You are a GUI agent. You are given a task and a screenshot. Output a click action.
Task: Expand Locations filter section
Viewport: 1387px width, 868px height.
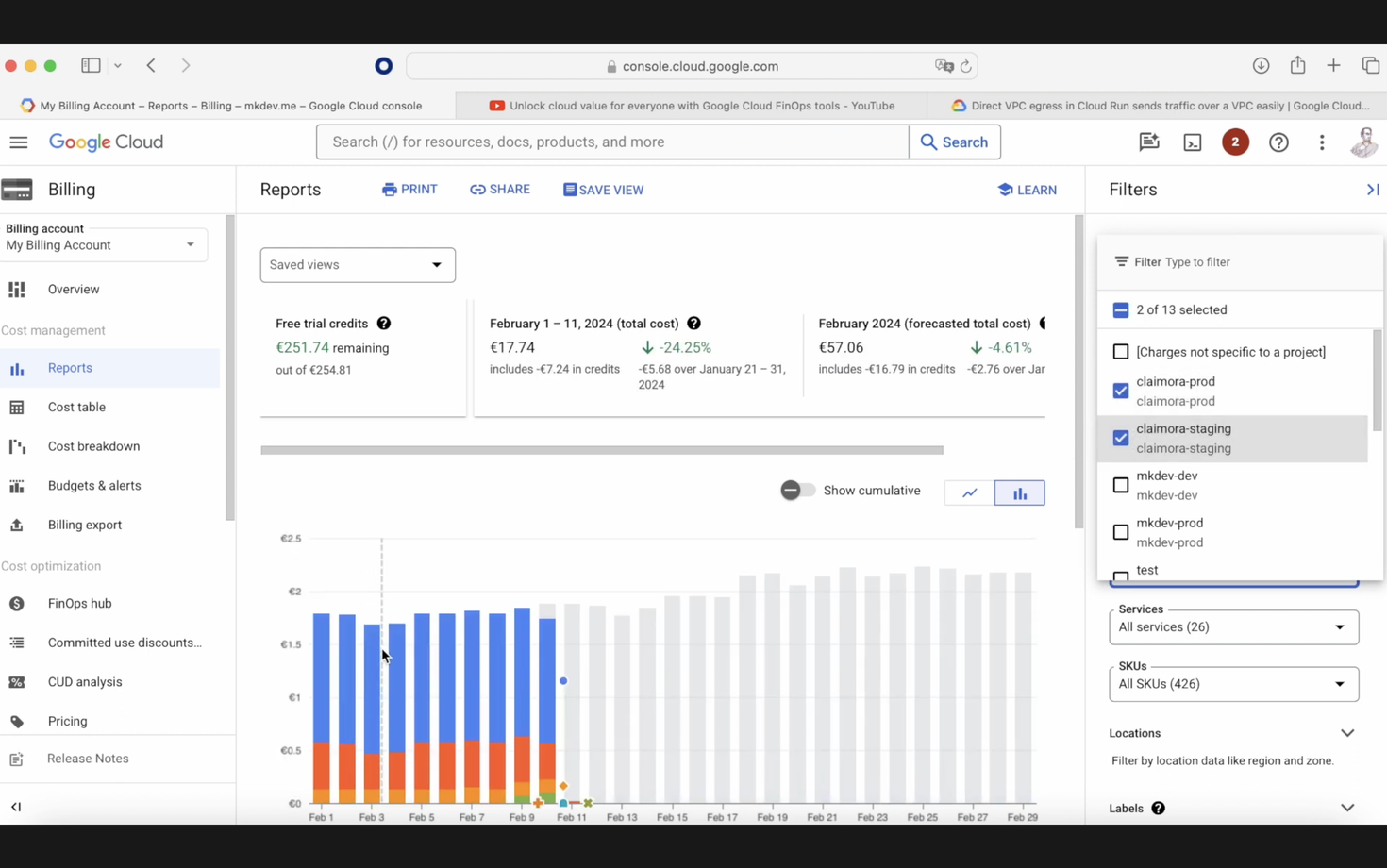click(1347, 733)
